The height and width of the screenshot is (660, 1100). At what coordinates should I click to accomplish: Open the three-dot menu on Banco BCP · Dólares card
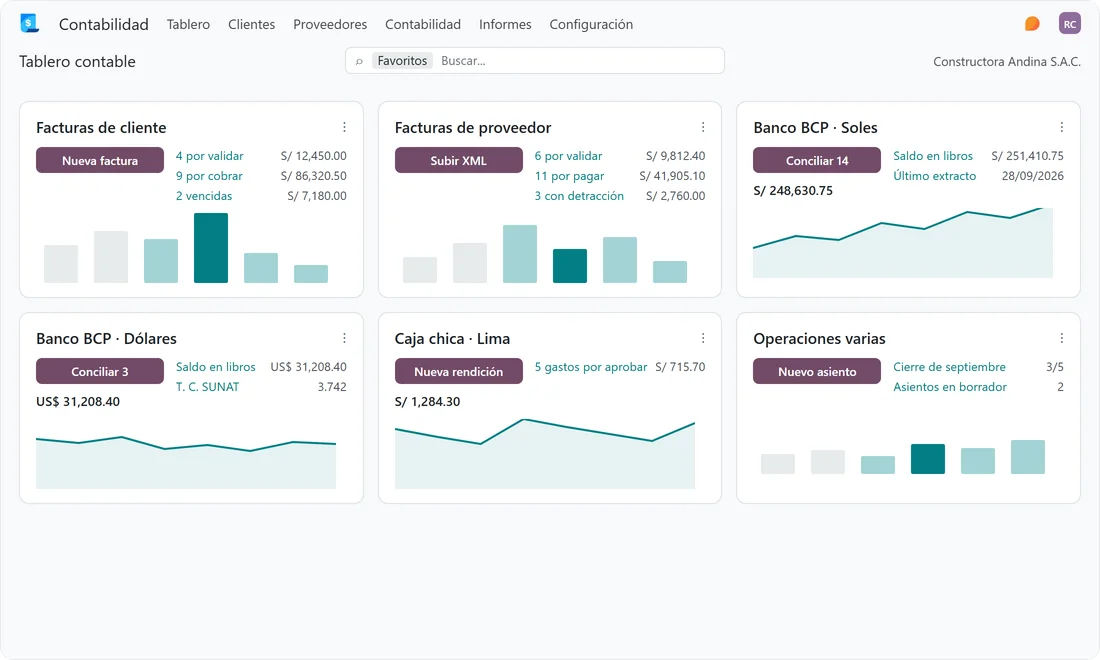click(x=344, y=338)
